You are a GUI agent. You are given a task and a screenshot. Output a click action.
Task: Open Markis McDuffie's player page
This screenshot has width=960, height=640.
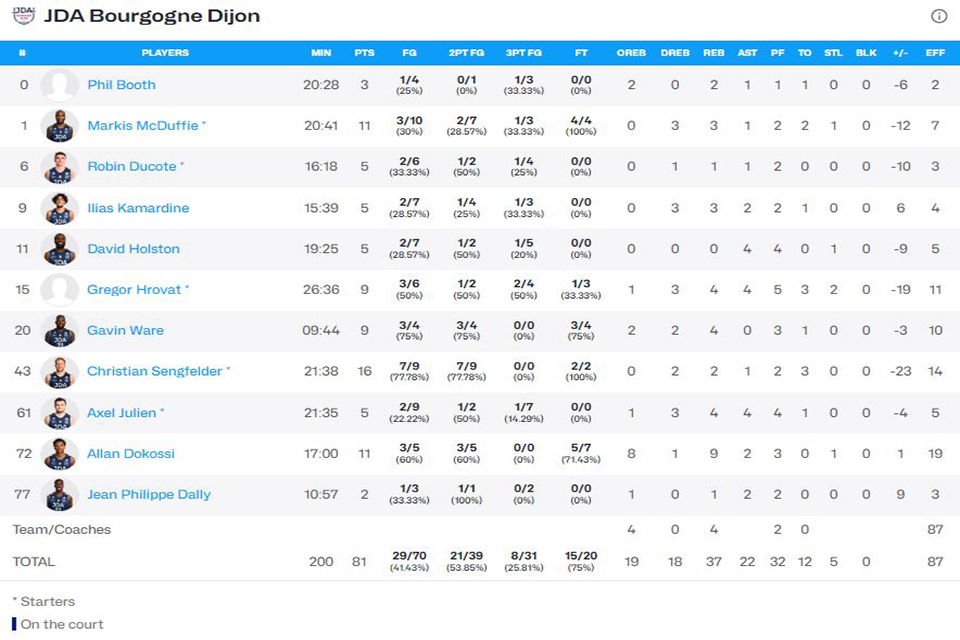point(143,126)
